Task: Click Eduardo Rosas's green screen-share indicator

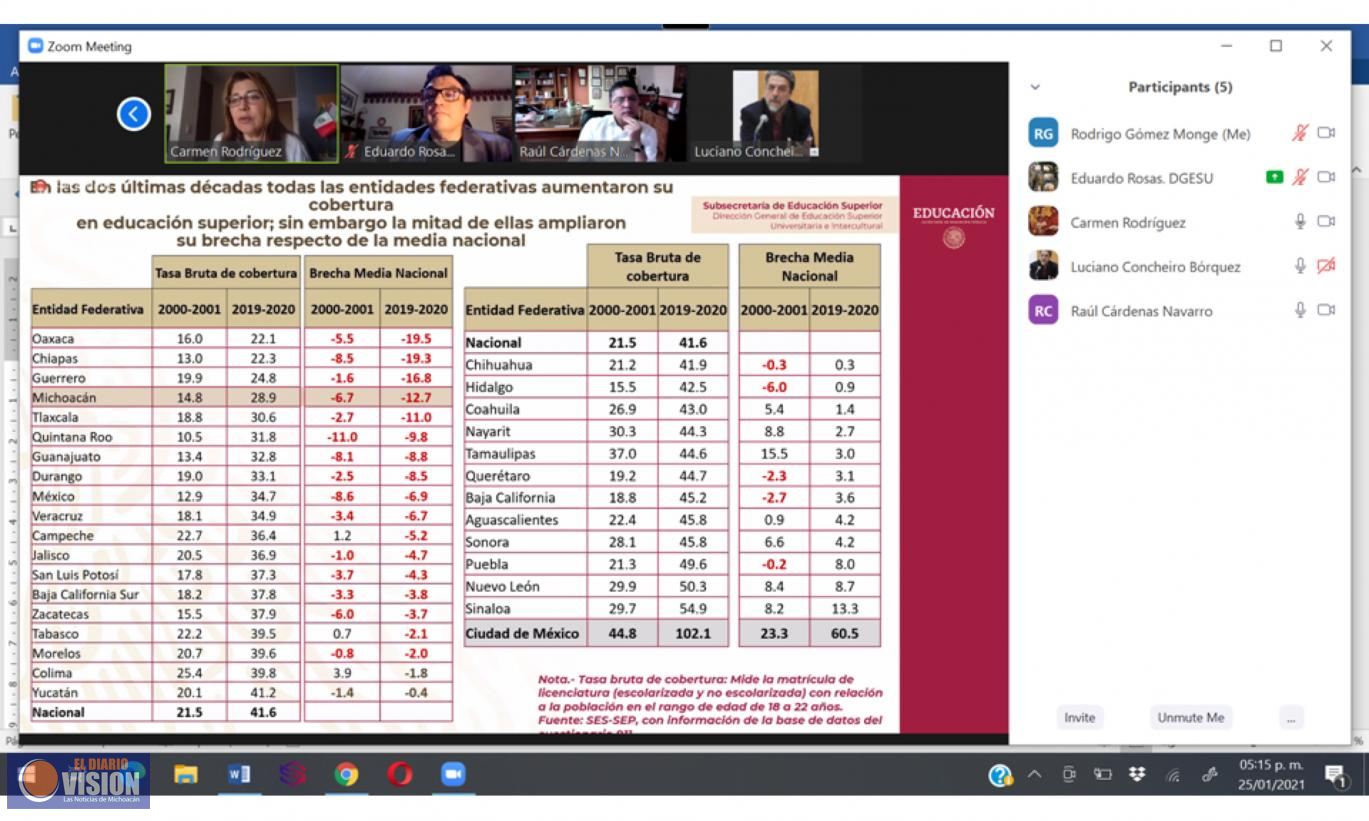Action: point(1274,178)
